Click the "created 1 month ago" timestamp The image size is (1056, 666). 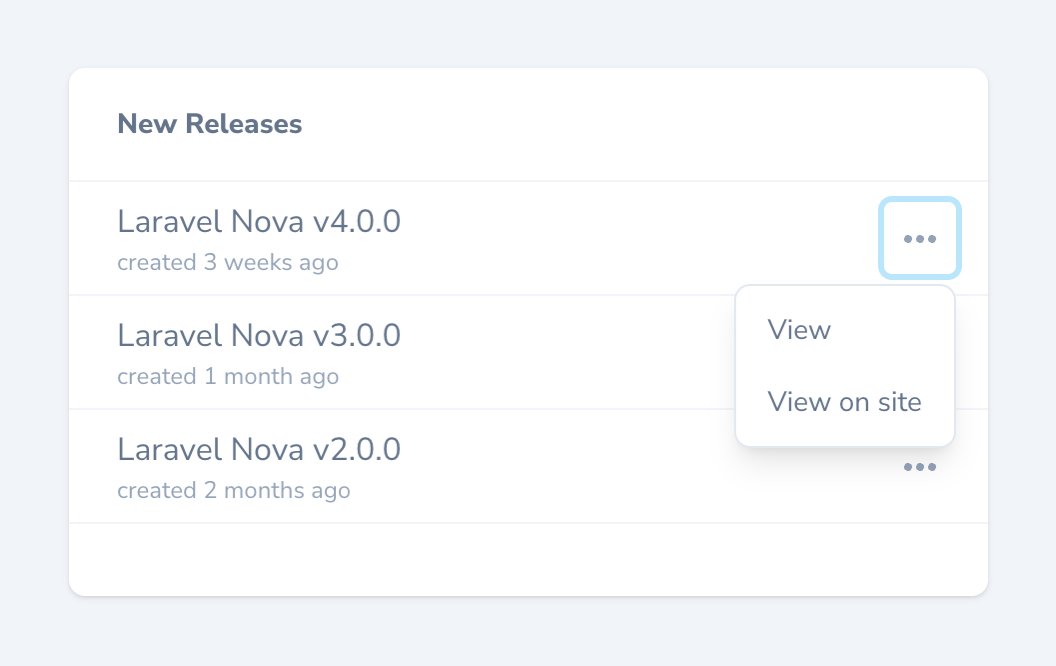pyautogui.click(x=228, y=377)
